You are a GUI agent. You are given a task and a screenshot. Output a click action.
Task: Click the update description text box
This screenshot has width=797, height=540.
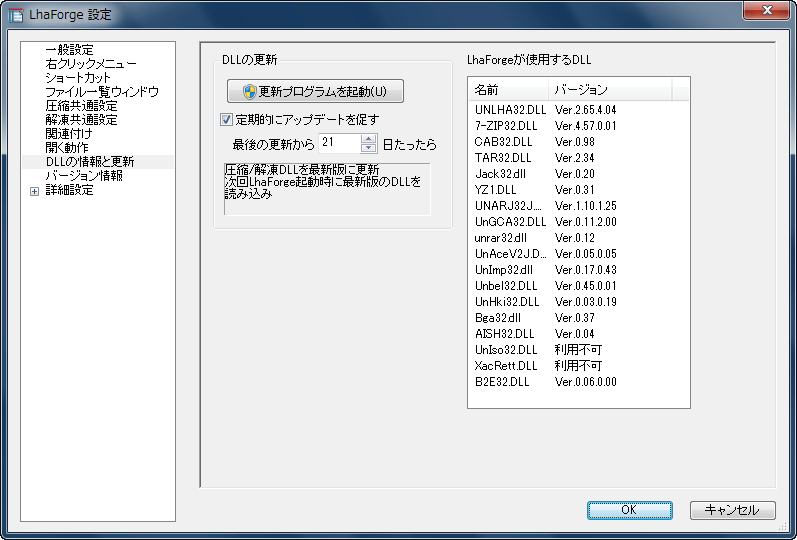click(327, 189)
